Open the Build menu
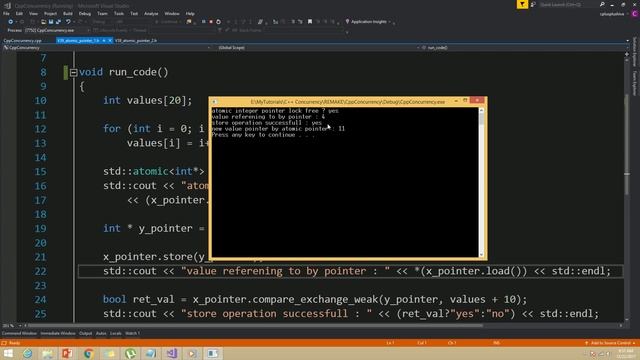 point(68,13)
